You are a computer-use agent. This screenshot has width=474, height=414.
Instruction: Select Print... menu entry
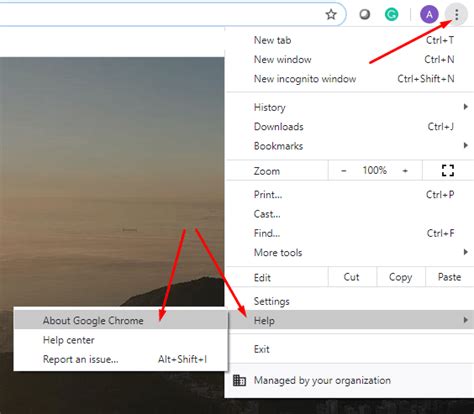click(350, 194)
